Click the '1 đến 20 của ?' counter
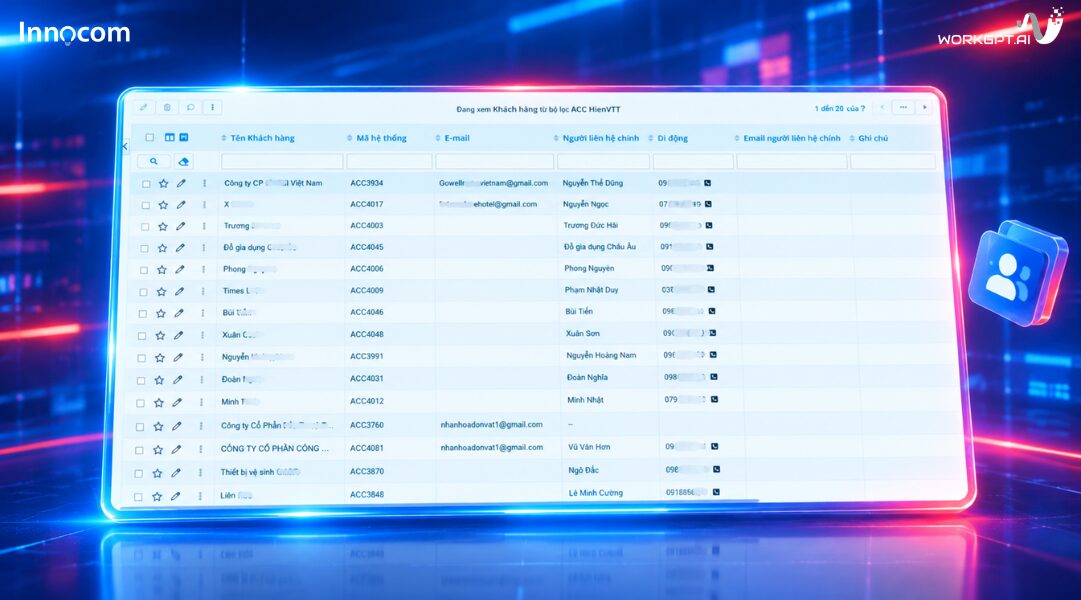Image resolution: width=1081 pixels, height=600 pixels. click(x=840, y=108)
